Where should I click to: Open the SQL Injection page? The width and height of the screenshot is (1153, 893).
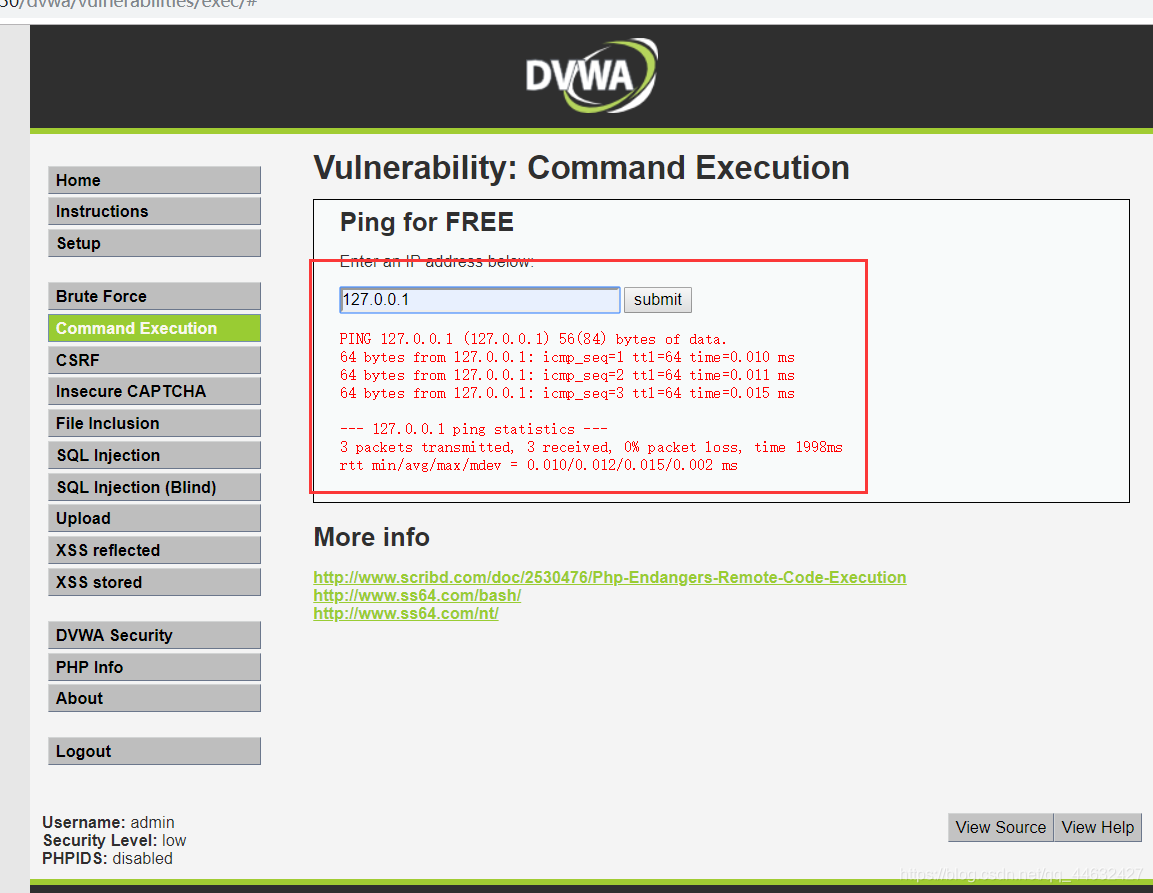click(x=154, y=455)
